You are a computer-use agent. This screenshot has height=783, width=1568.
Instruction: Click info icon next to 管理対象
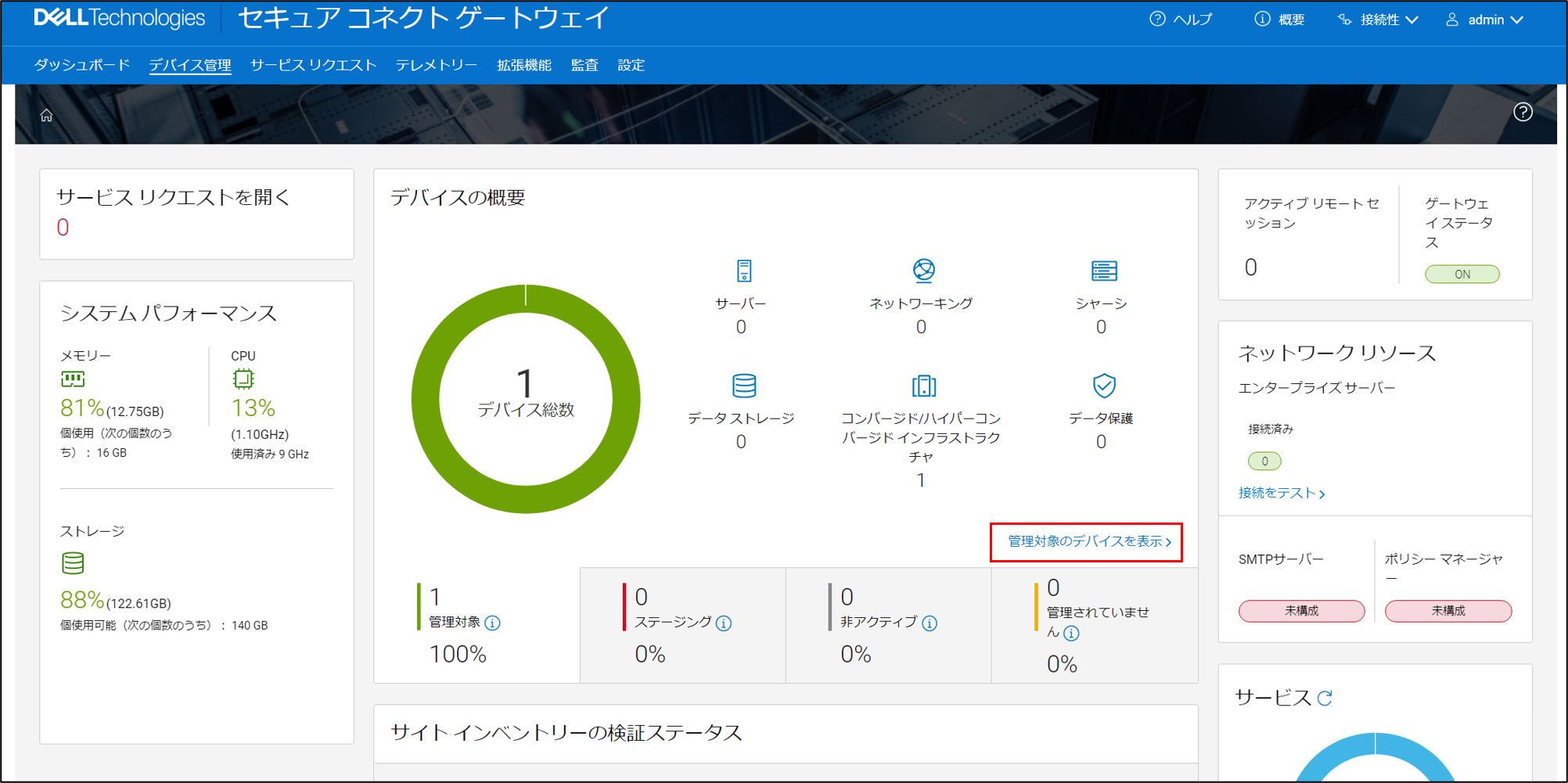click(492, 623)
